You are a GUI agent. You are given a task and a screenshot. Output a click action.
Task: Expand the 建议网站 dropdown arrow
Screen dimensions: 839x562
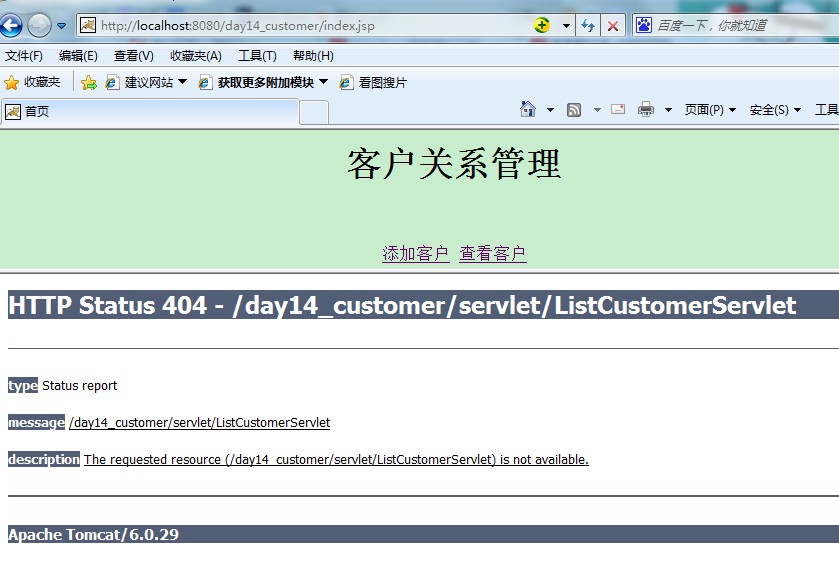click(x=182, y=82)
